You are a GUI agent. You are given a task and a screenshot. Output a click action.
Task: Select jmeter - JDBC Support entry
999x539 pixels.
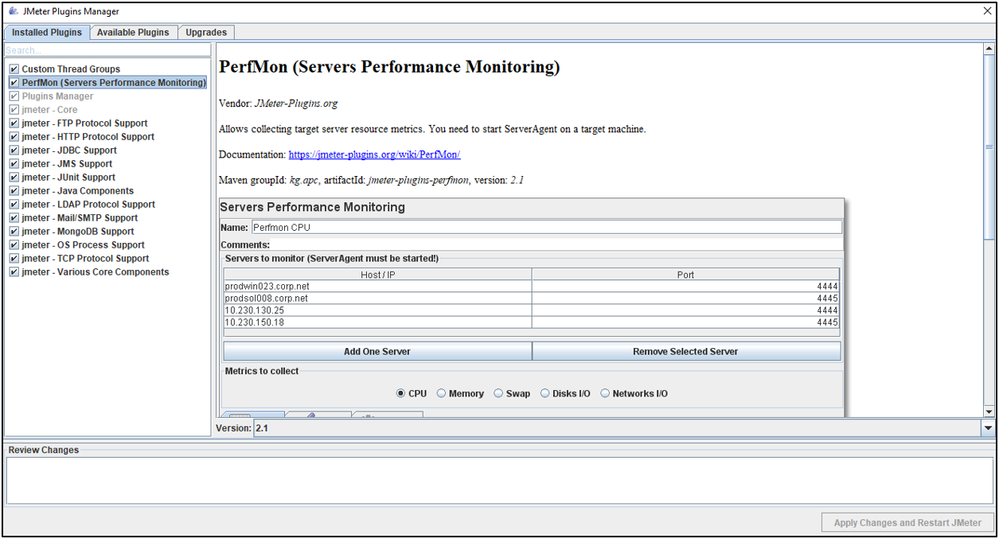[x=69, y=150]
